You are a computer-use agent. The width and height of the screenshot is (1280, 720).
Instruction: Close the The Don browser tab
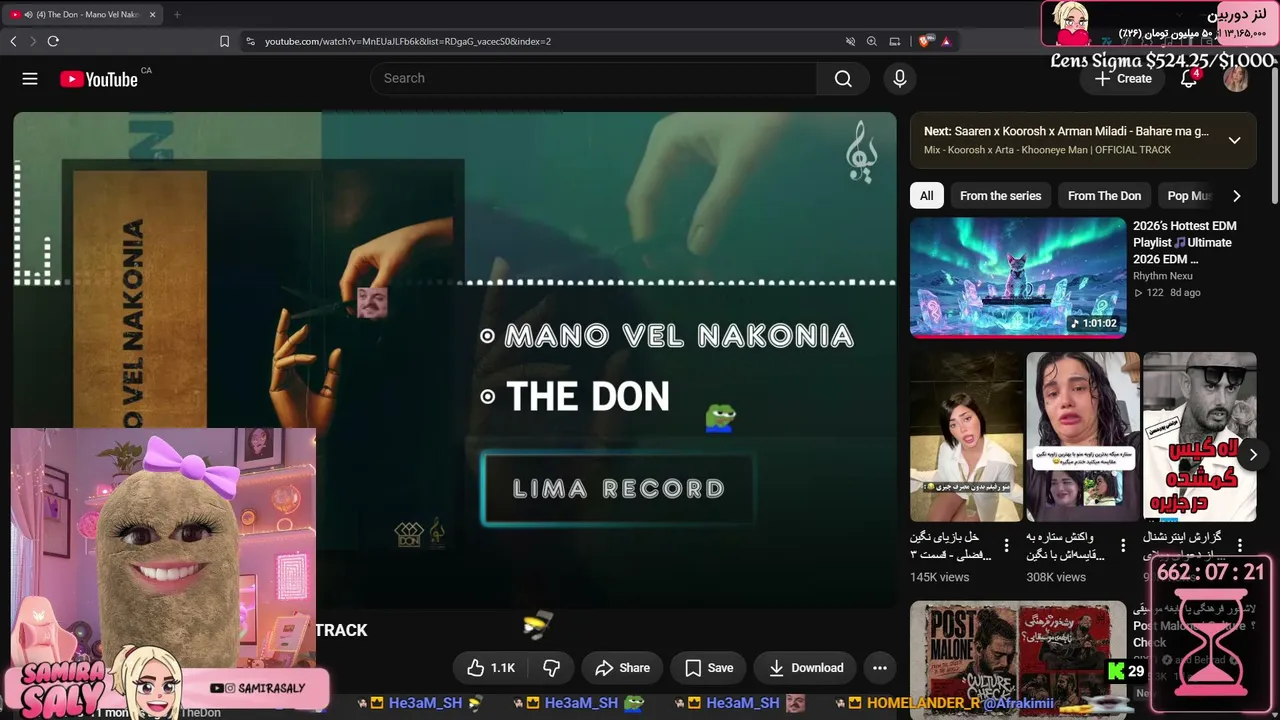[x=152, y=14]
